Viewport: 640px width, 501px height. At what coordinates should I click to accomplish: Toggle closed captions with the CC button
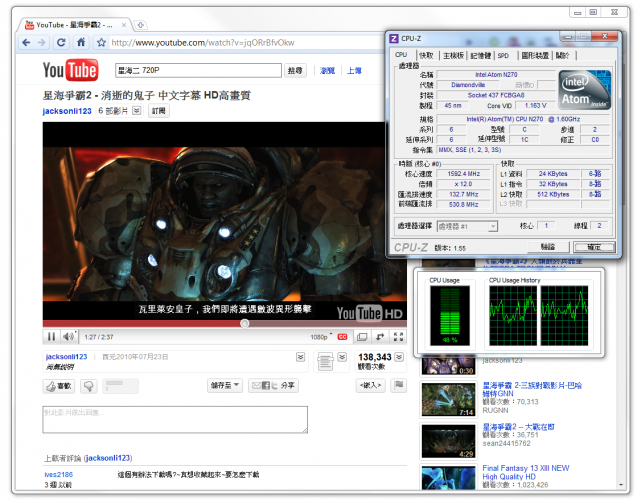pyautogui.click(x=342, y=337)
